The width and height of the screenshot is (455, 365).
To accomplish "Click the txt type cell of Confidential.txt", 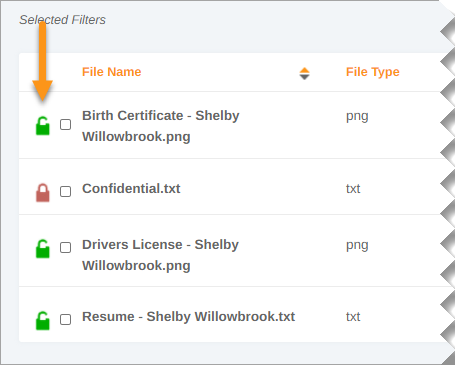I will [x=353, y=189].
